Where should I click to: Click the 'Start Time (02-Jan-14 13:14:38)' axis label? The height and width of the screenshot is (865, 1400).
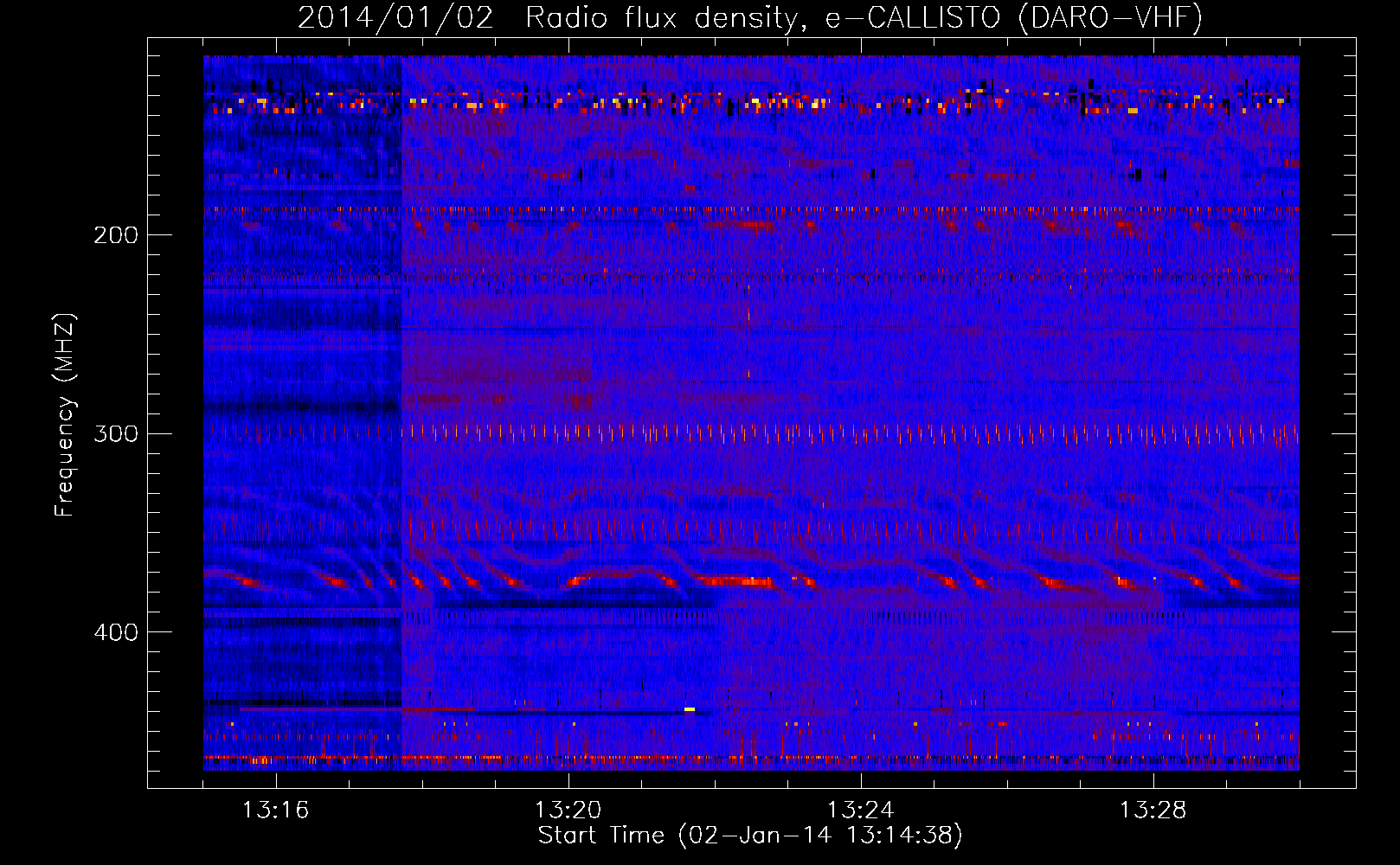coord(750,836)
